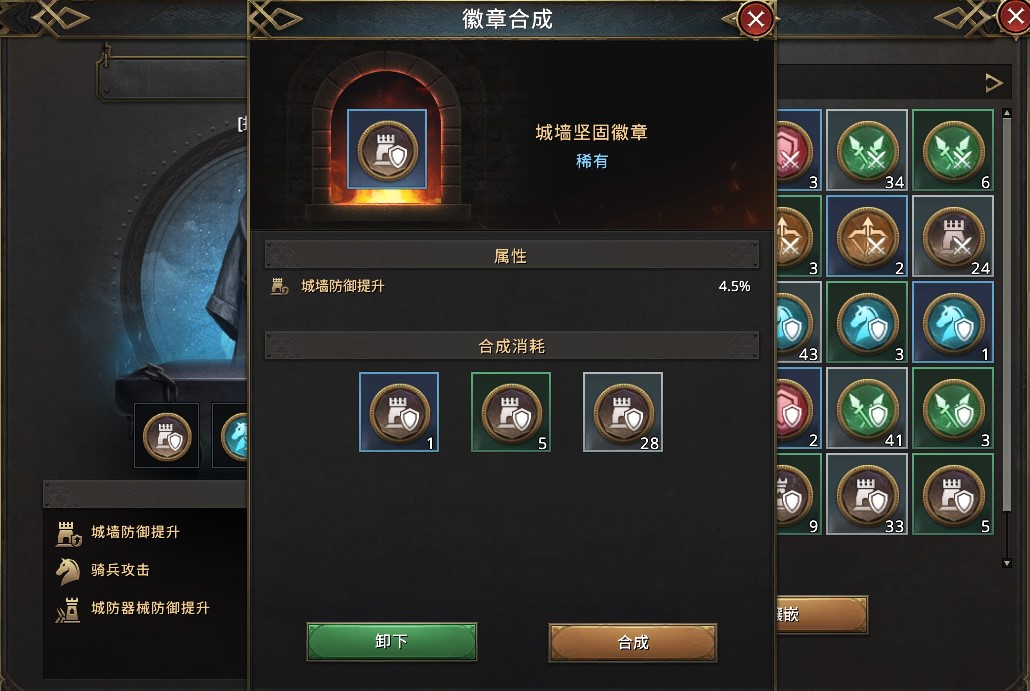Select orange archer badge with count 2
The image size is (1030, 691).
click(867, 236)
